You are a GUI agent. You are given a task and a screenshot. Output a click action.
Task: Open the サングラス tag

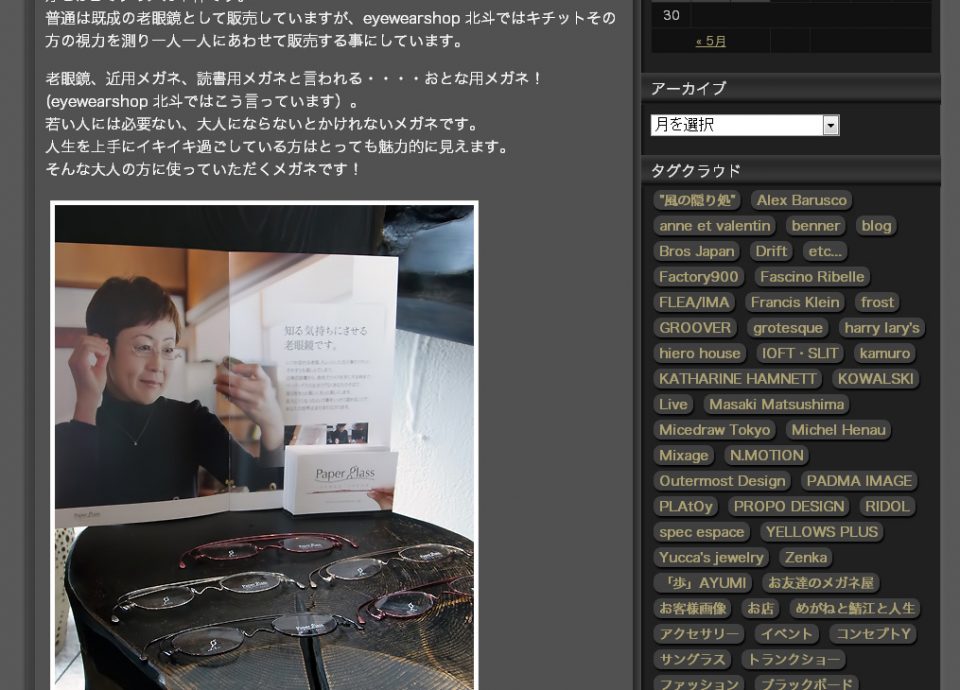pos(692,659)
